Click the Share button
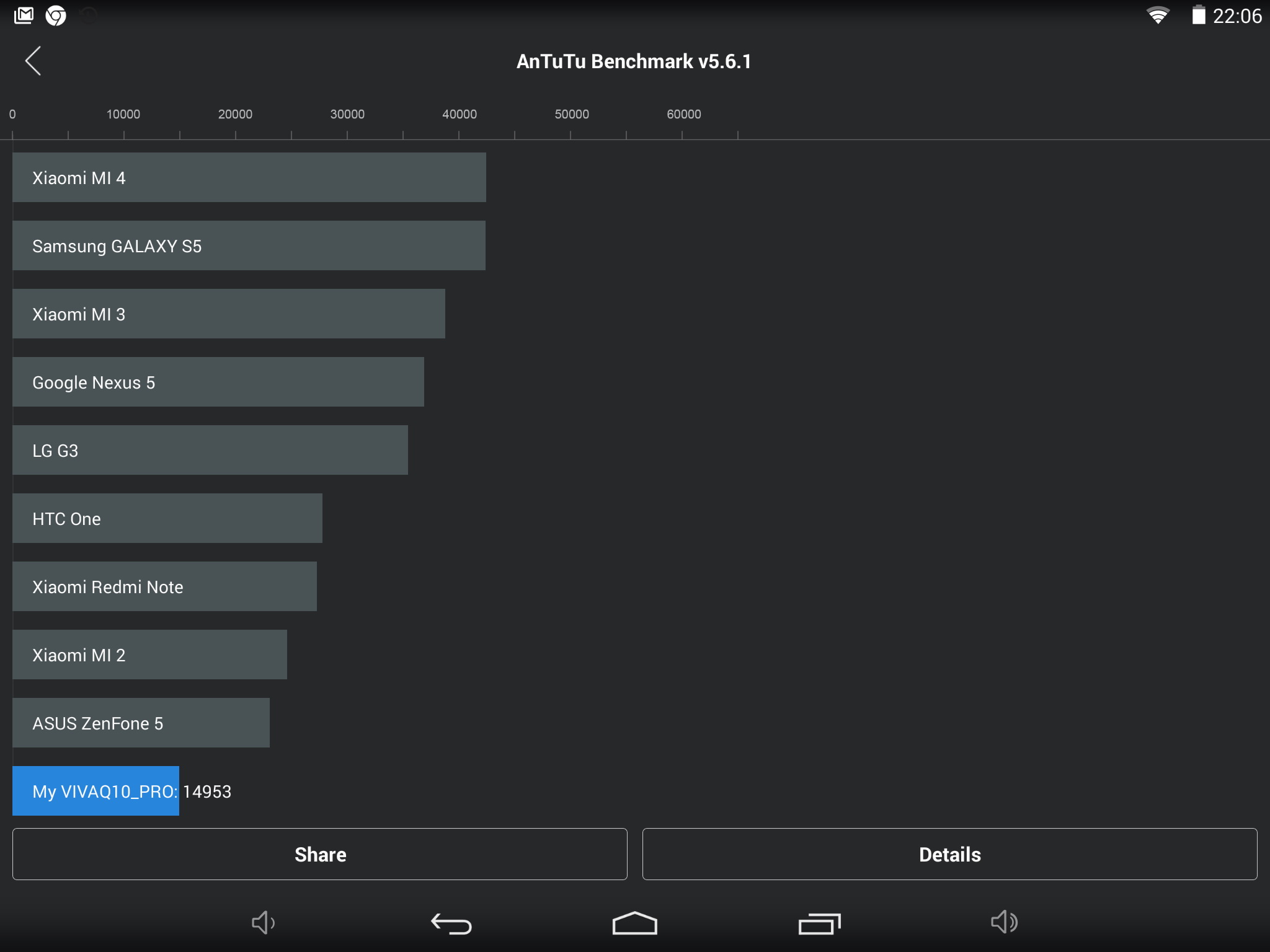This screenshot has width=1270, height=952. [320, 854]
